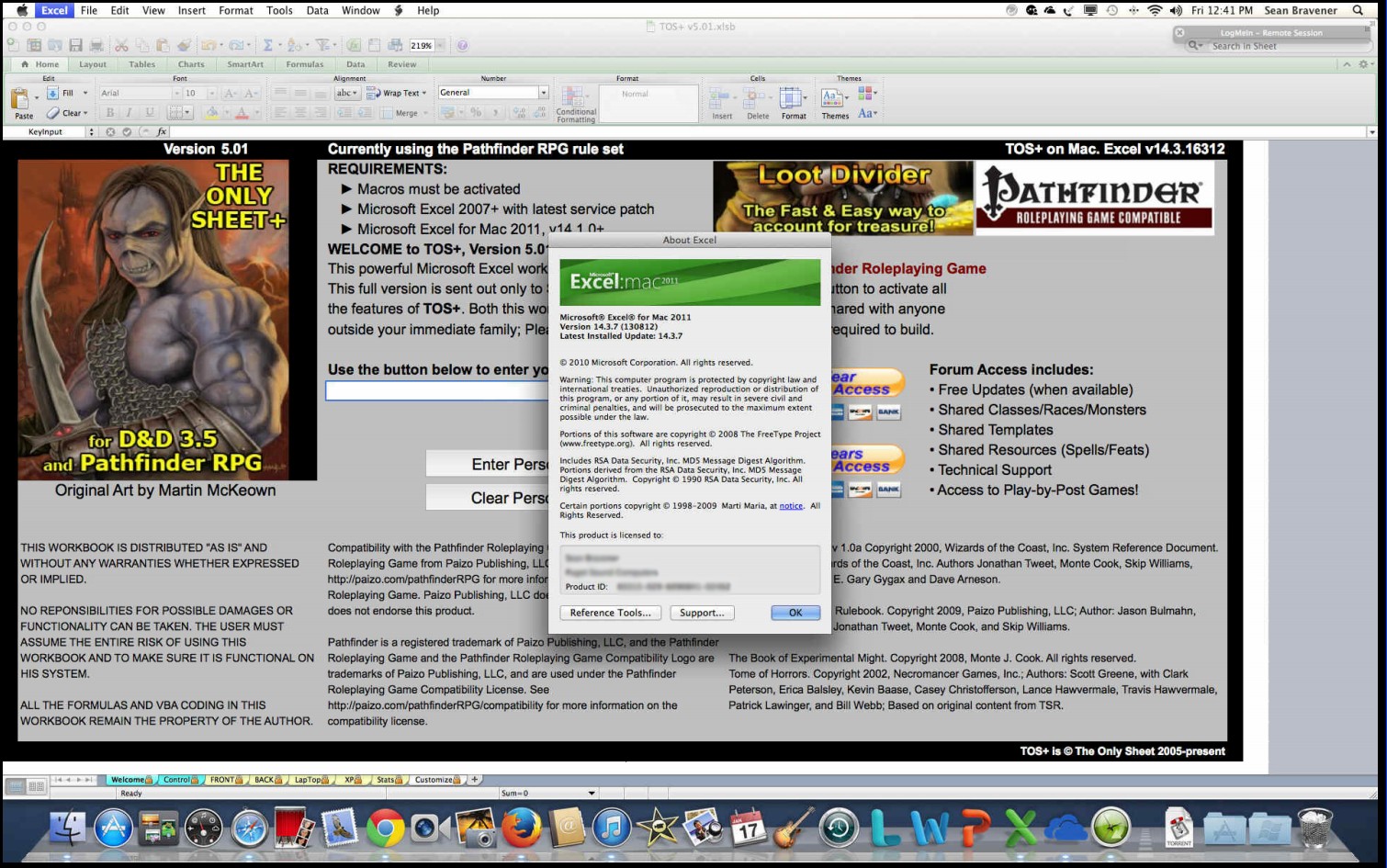Switch to Normal view button in status bar
Image resolution: width=1387 pixels, height=868 pixels.
pyautogui.click(x=15, y=787)
